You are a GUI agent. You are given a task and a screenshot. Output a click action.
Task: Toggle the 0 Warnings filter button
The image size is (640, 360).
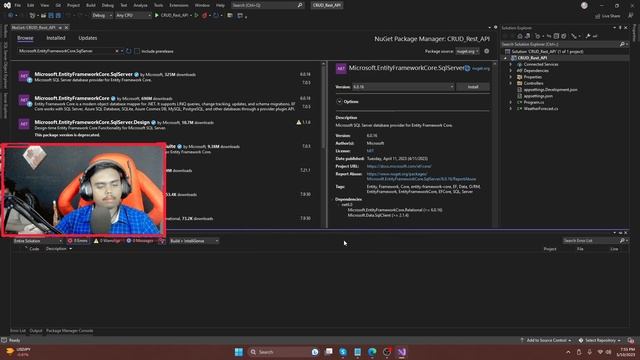pos(107,241)
